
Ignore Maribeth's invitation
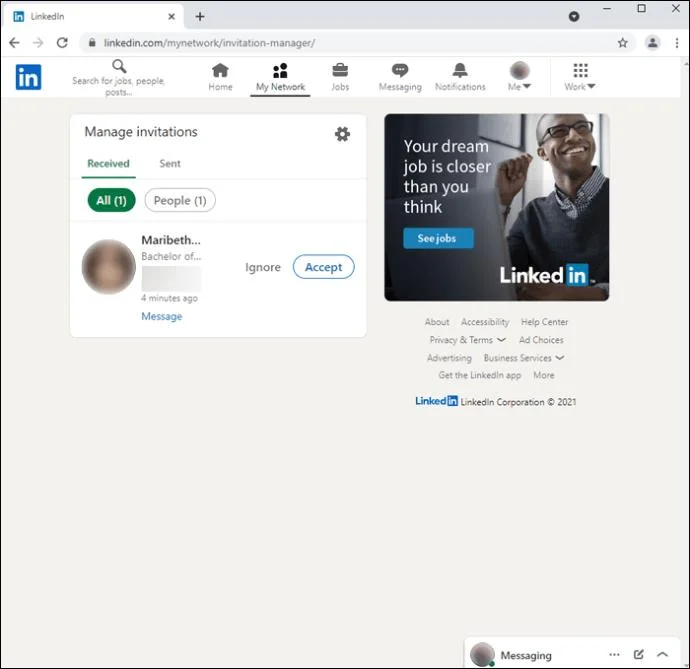[x=263, y=267]
